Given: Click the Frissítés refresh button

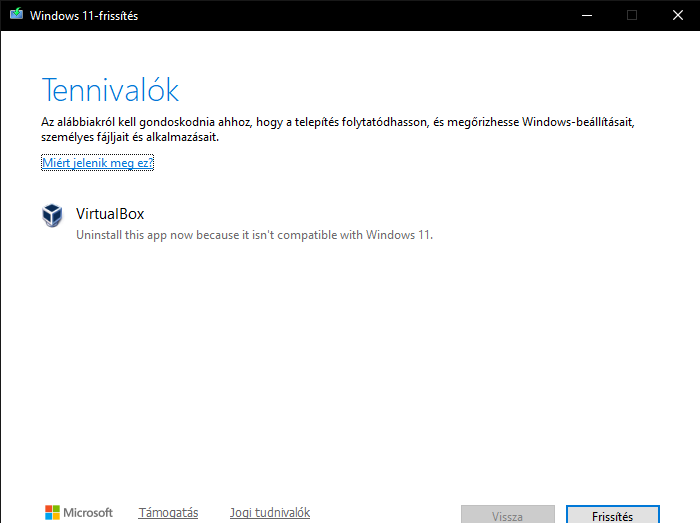Looking at the screenshot, I should (x=612, y=515).
